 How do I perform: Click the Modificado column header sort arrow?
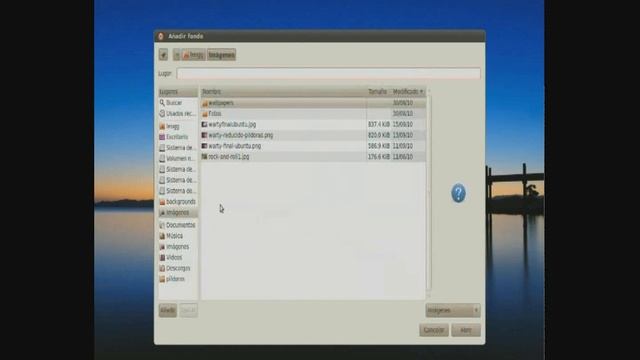[422, 91]
